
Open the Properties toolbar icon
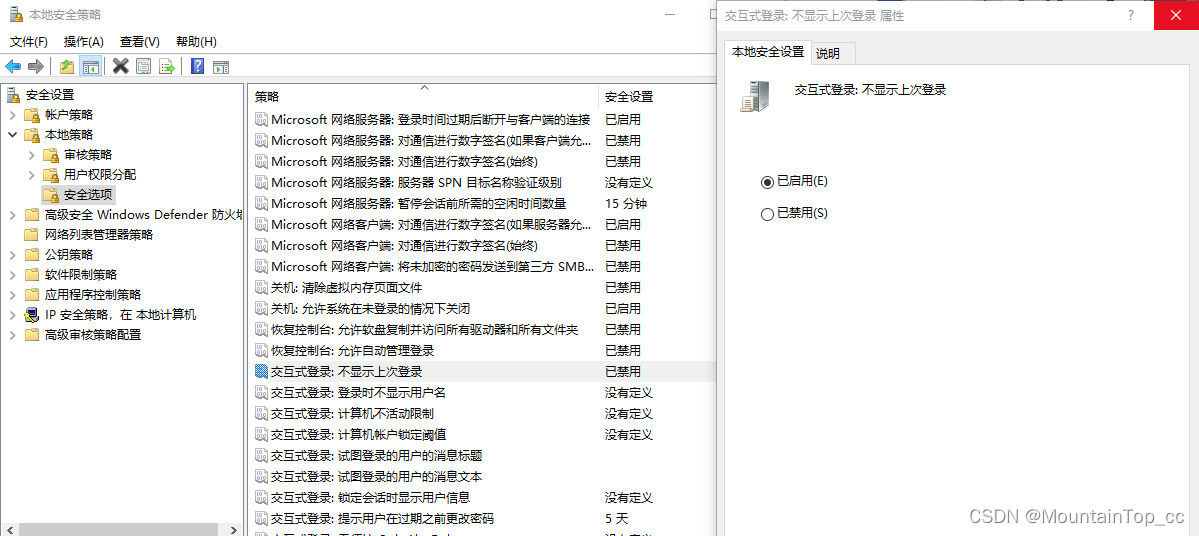tap(143, 67)
